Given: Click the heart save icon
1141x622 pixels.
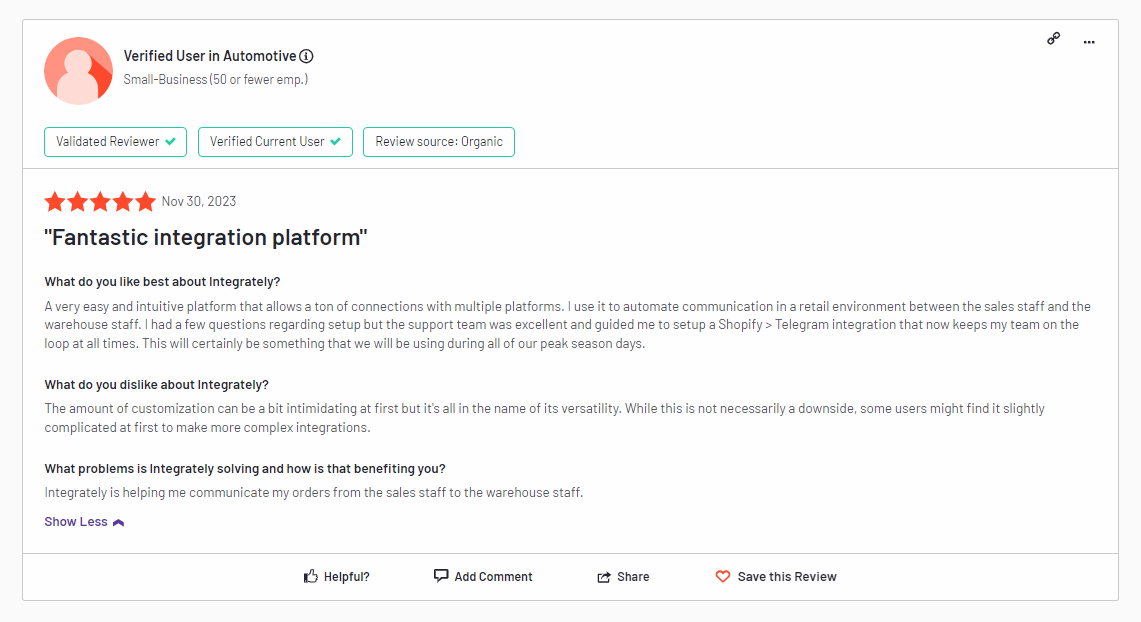Looking at the screenshot, I should click(x=723, y=576).
